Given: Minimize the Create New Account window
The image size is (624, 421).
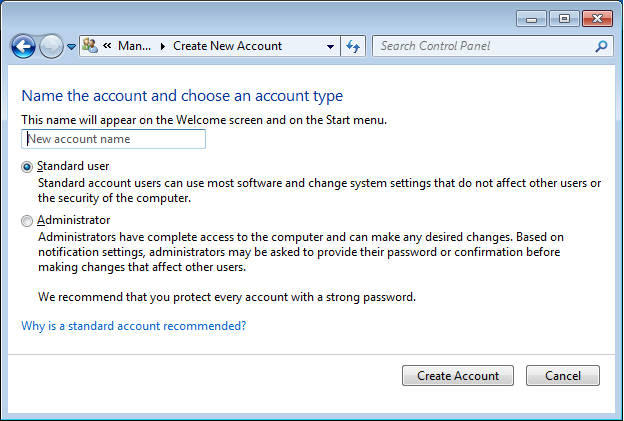Looking at the screenshot, I should click(x=533, y=18).
